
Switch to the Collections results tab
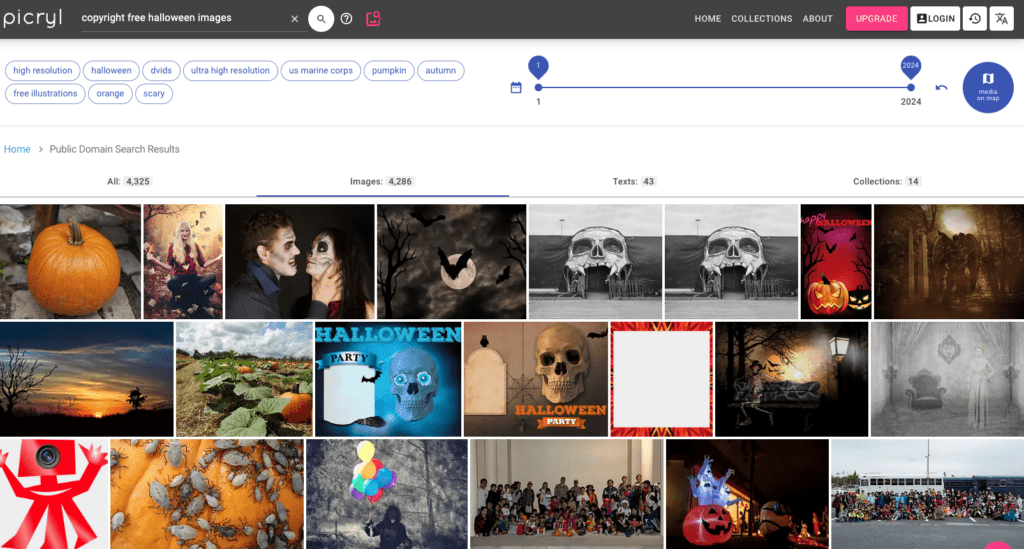pyautogui.click(x=886, y=182)
